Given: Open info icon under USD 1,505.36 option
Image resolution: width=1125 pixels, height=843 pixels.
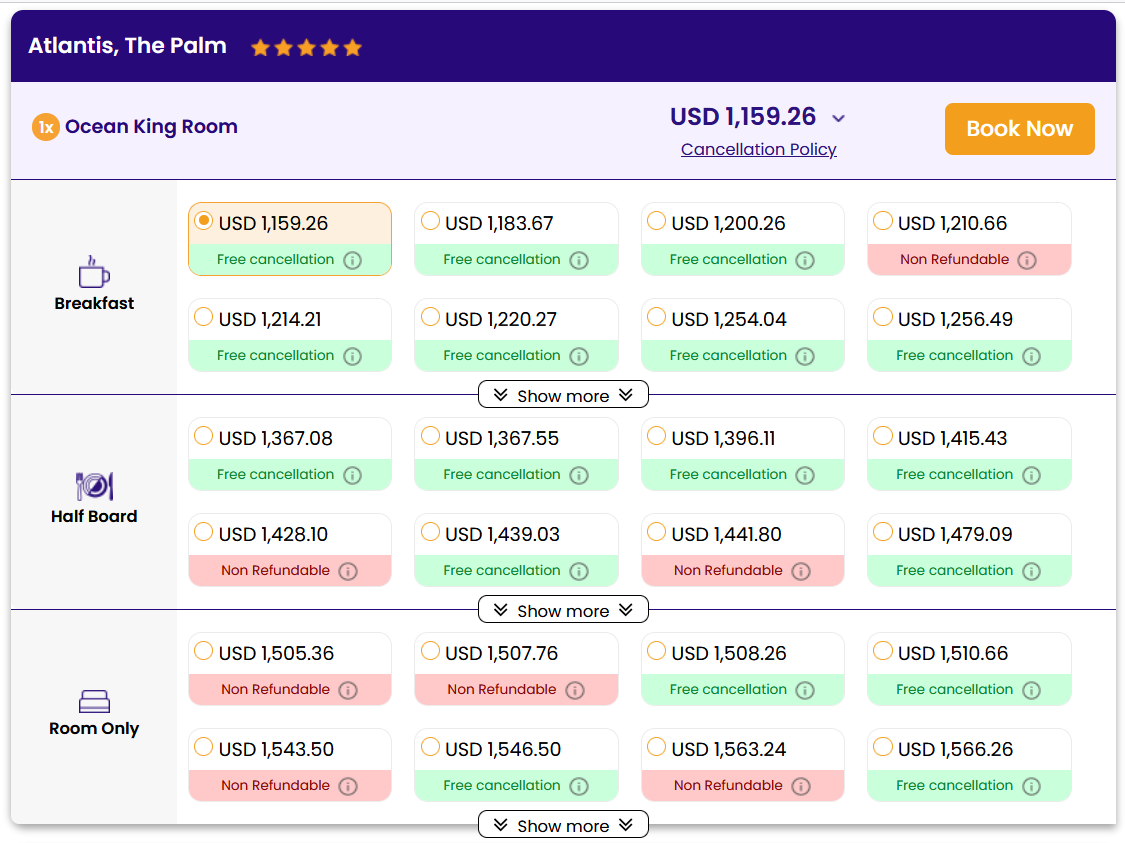Looking at the screenshot, I should (x=348, y=690).
